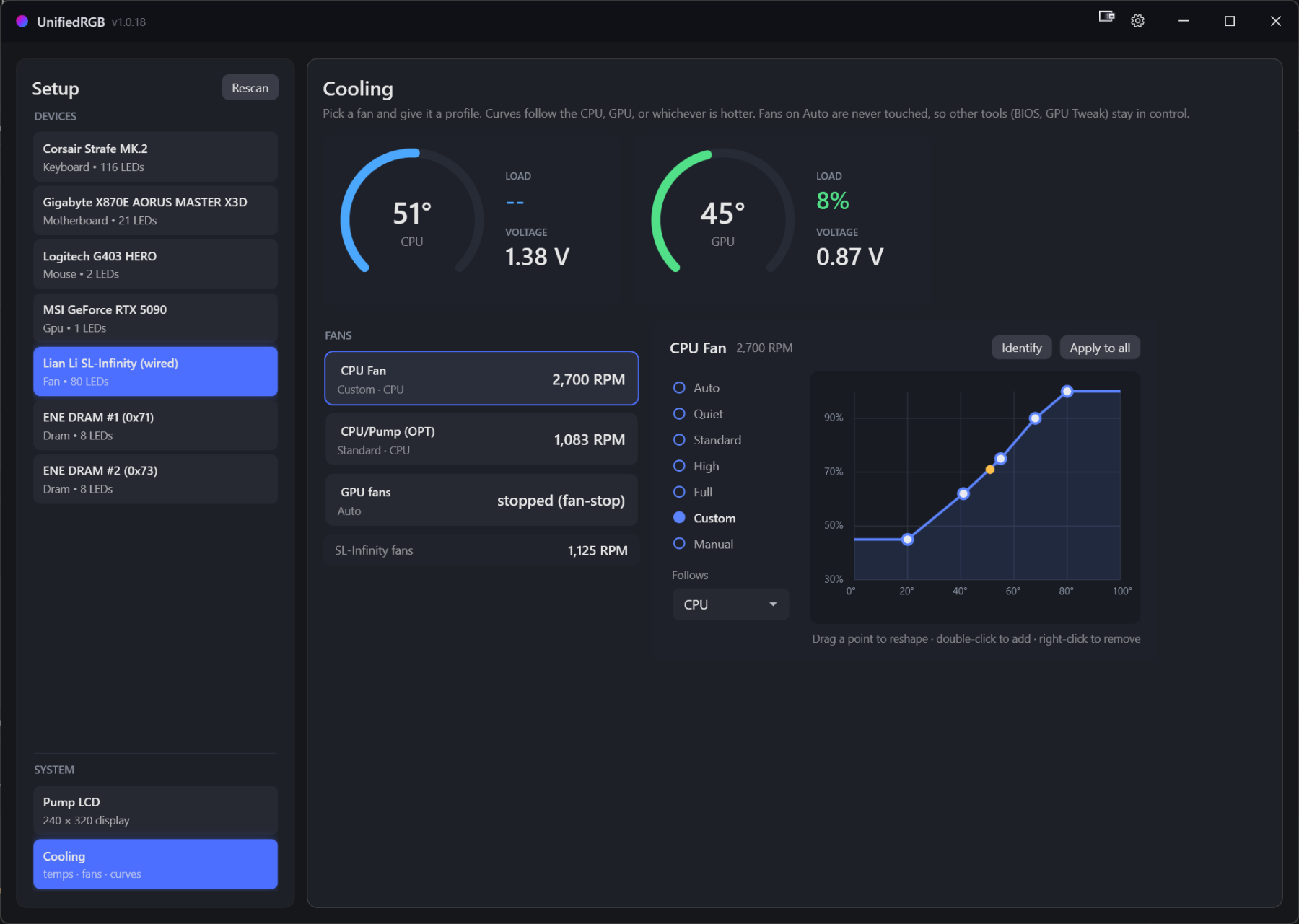Choose the Standard fan profile

coord(707,440)
